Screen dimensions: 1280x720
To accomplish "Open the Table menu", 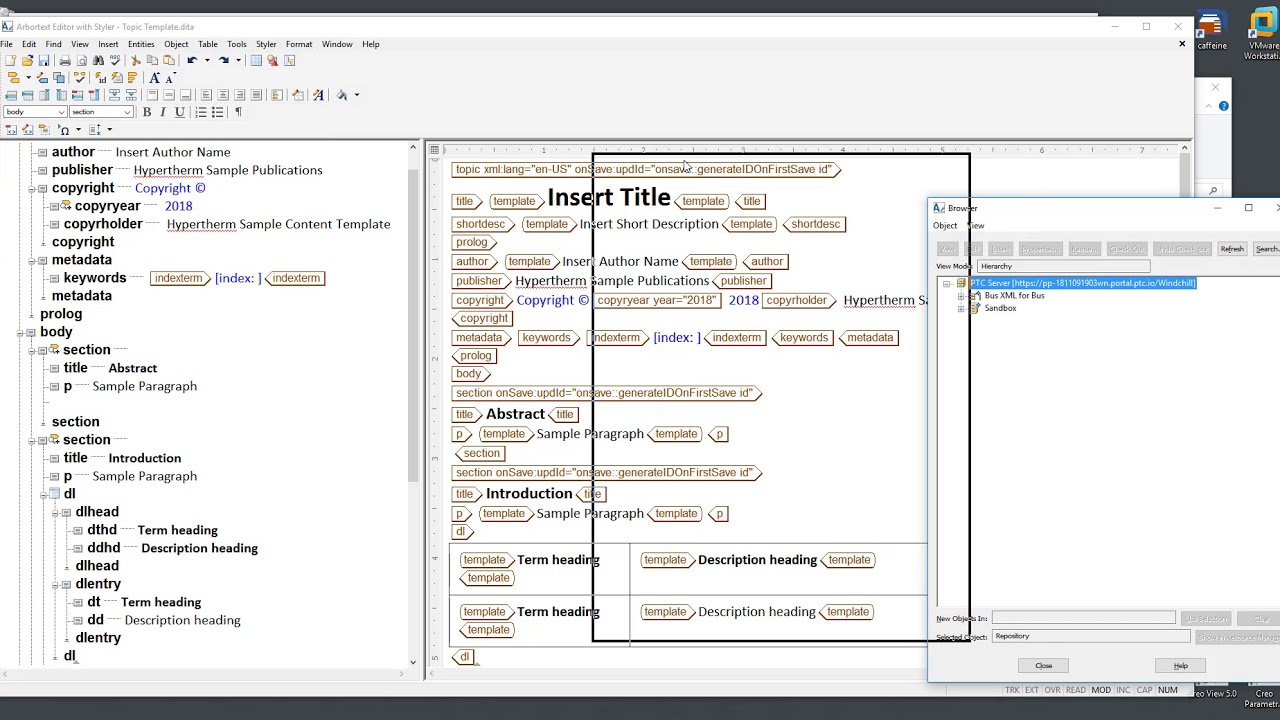I will click(208, 44).
